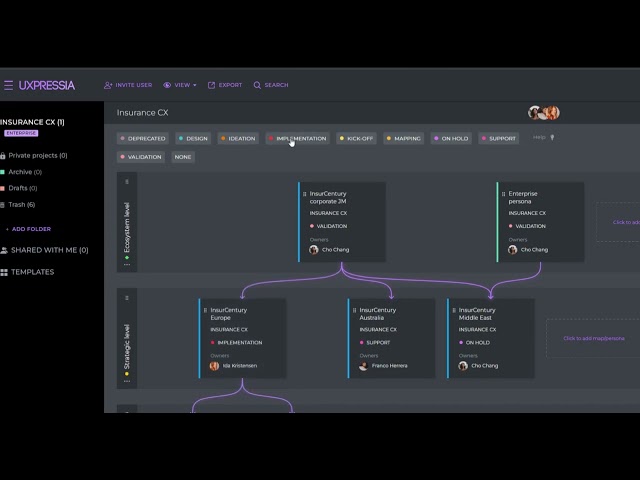Click drag handle on InsurCentury Middle East card
This screenshot has width=640, height=480.
(x=454, y=310)
